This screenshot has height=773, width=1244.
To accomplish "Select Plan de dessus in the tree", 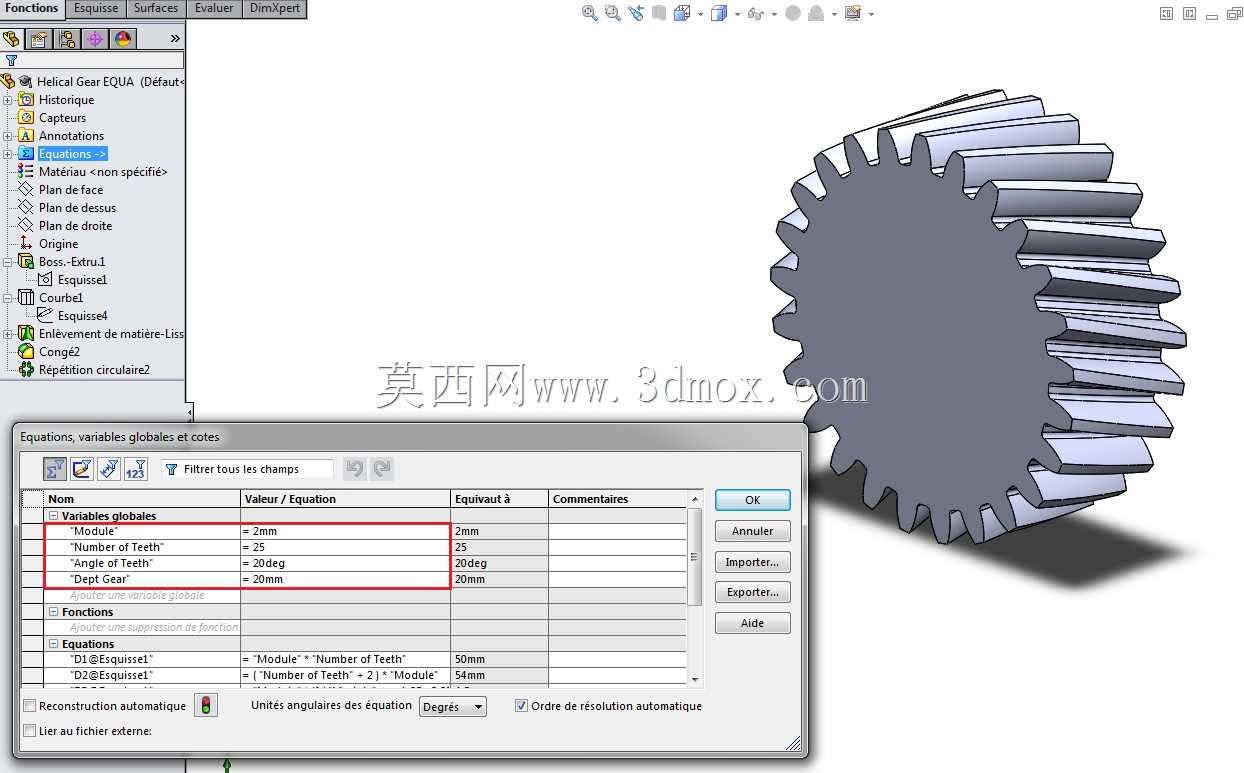I will [77, 208].
